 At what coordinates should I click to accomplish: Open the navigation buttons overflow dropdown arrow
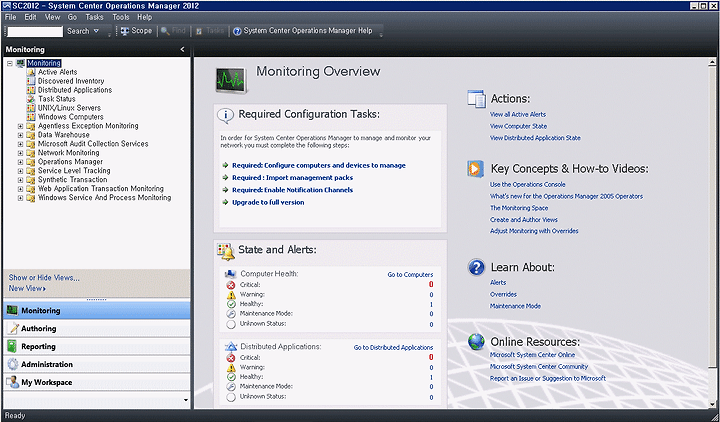pyautogui.click(x=186, y=400)
